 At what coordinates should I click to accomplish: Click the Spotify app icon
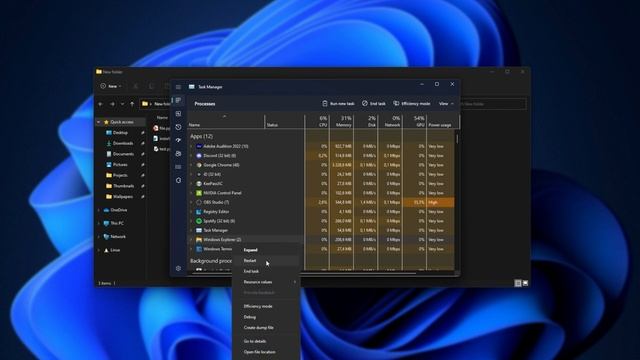(199, 221)
